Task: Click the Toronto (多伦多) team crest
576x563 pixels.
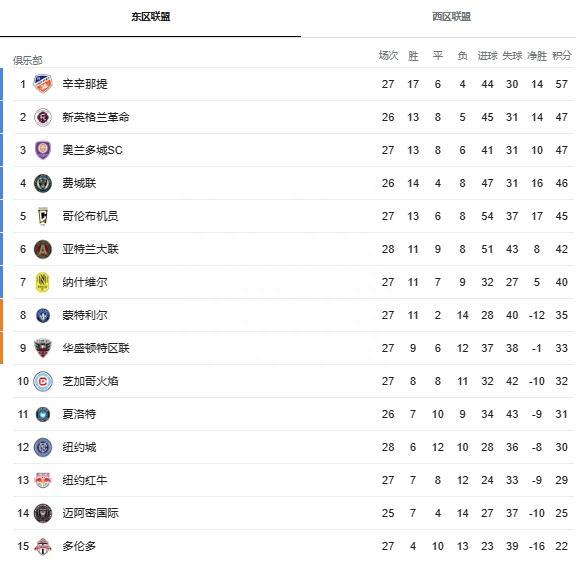Action: point(43,546)
